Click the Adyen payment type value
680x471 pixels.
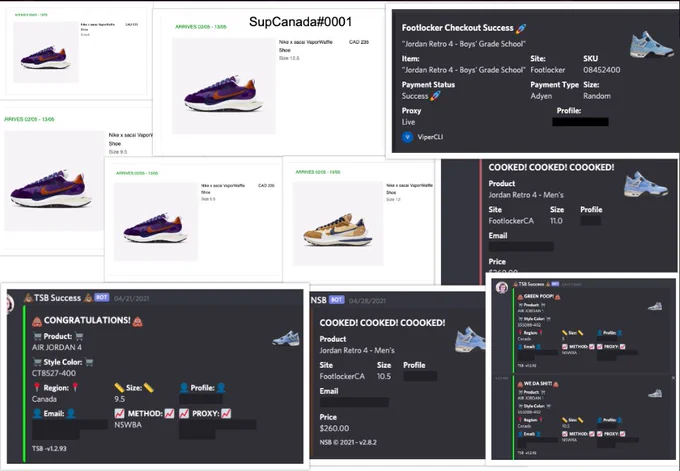coord(541,96)
